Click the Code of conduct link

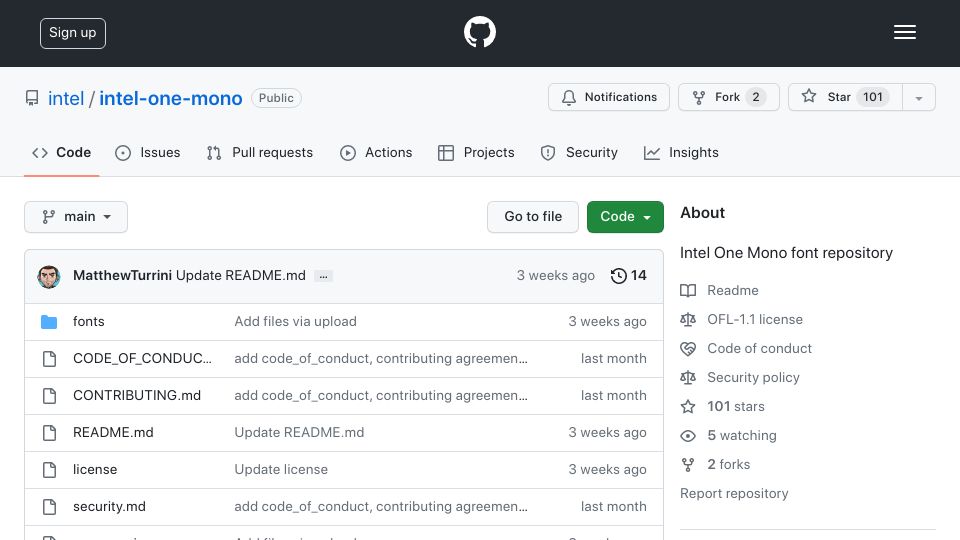tap(759, 348)
